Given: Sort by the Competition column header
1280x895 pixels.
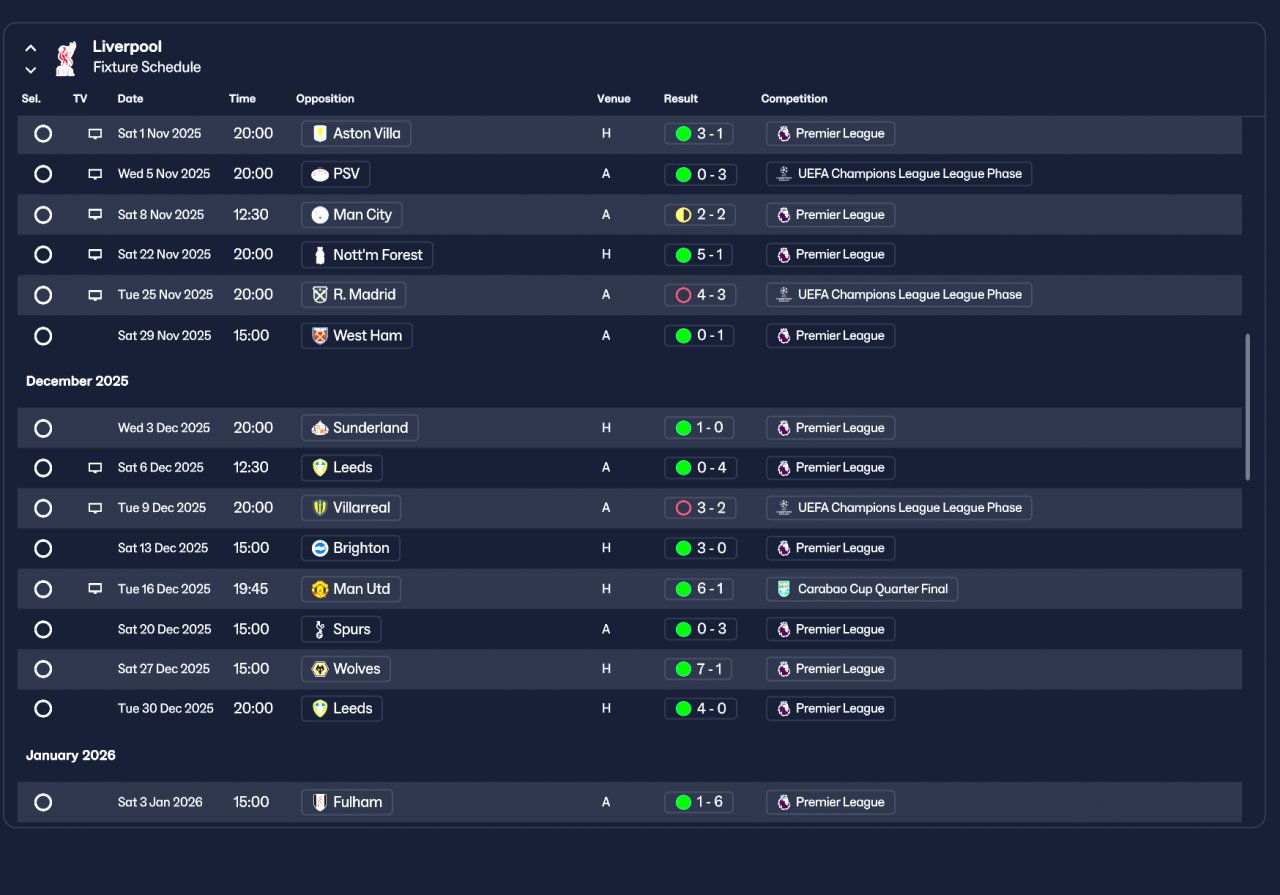Looking at the screenshot, I should click(794, 99).
